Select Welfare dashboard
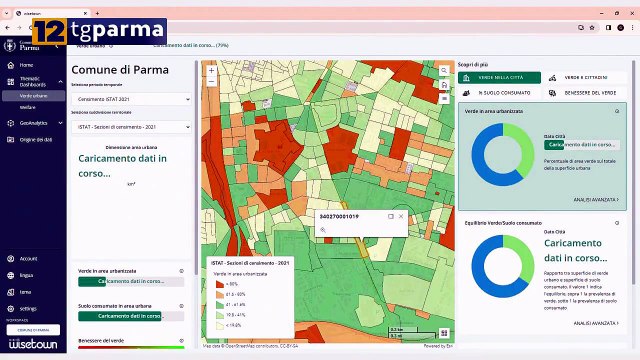Viewport: 640px width, 360px height. click(28, 107)
